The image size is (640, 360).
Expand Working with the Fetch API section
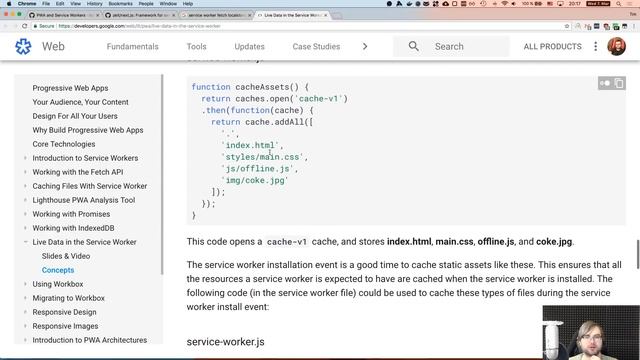(x=25, y=172)
